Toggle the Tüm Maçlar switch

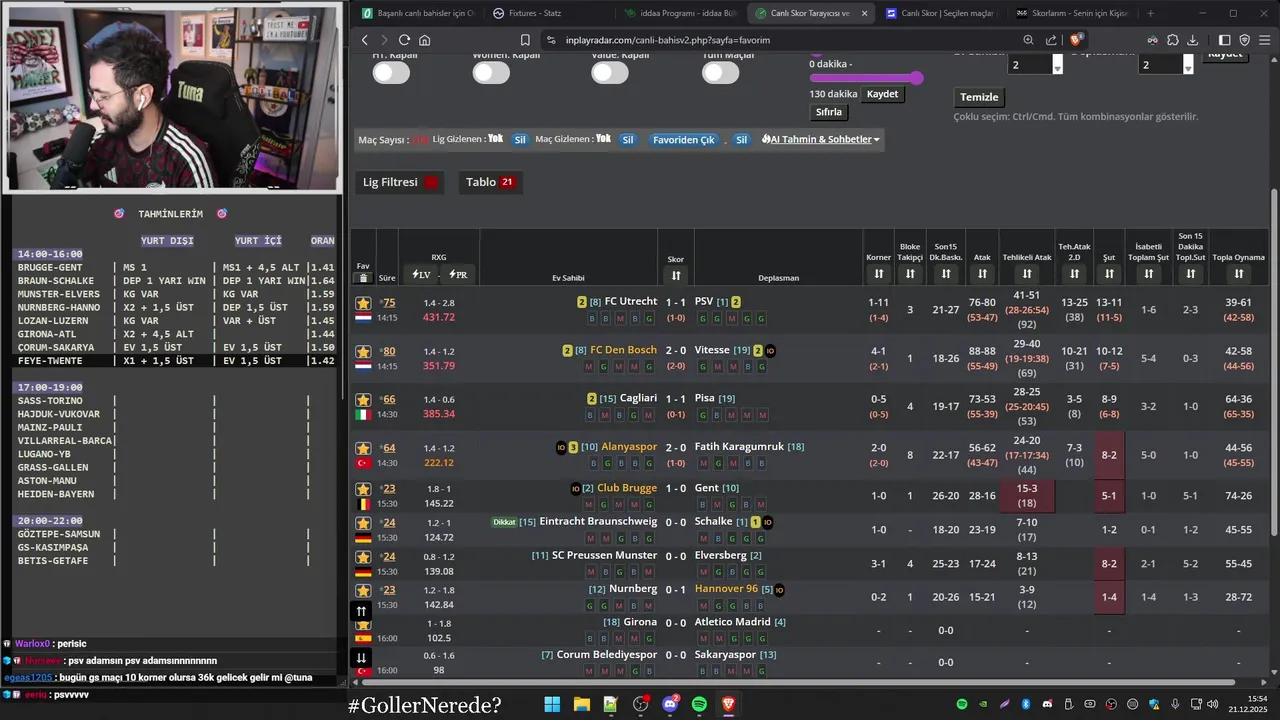[720, 72]
